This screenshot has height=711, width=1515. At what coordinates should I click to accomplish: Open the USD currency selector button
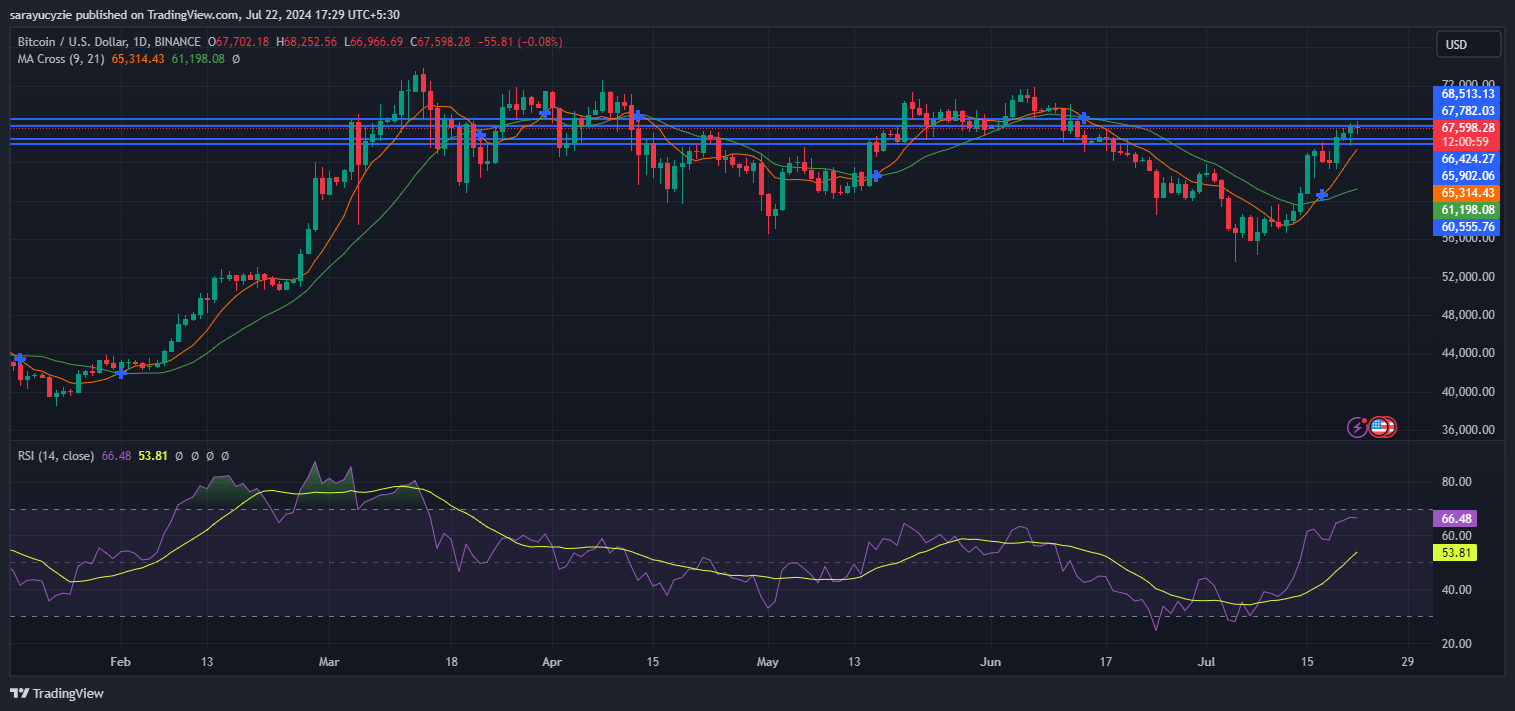click(x=1469, y=44)
